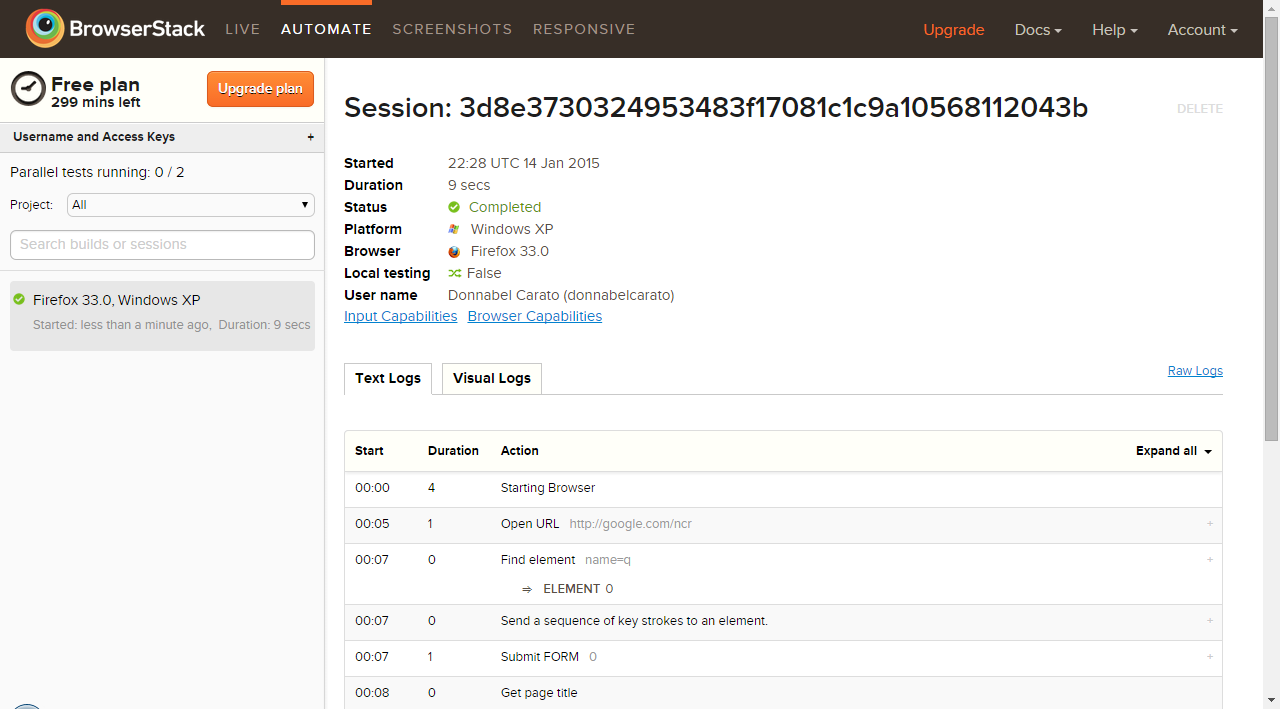Open the Account dropdown menu
Viewport: 1280px width, 709px height.
1203,30
